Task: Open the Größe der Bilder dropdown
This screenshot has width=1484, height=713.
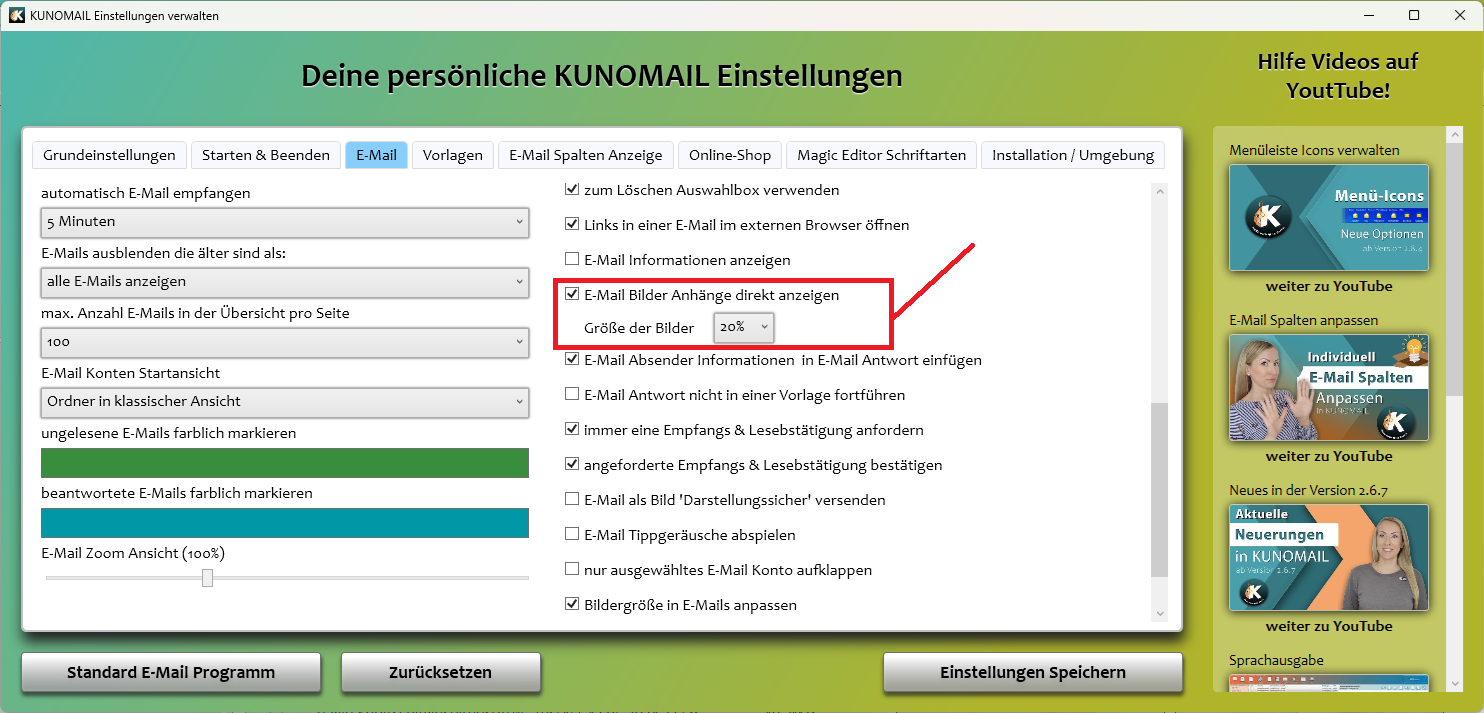Action: 743,327
